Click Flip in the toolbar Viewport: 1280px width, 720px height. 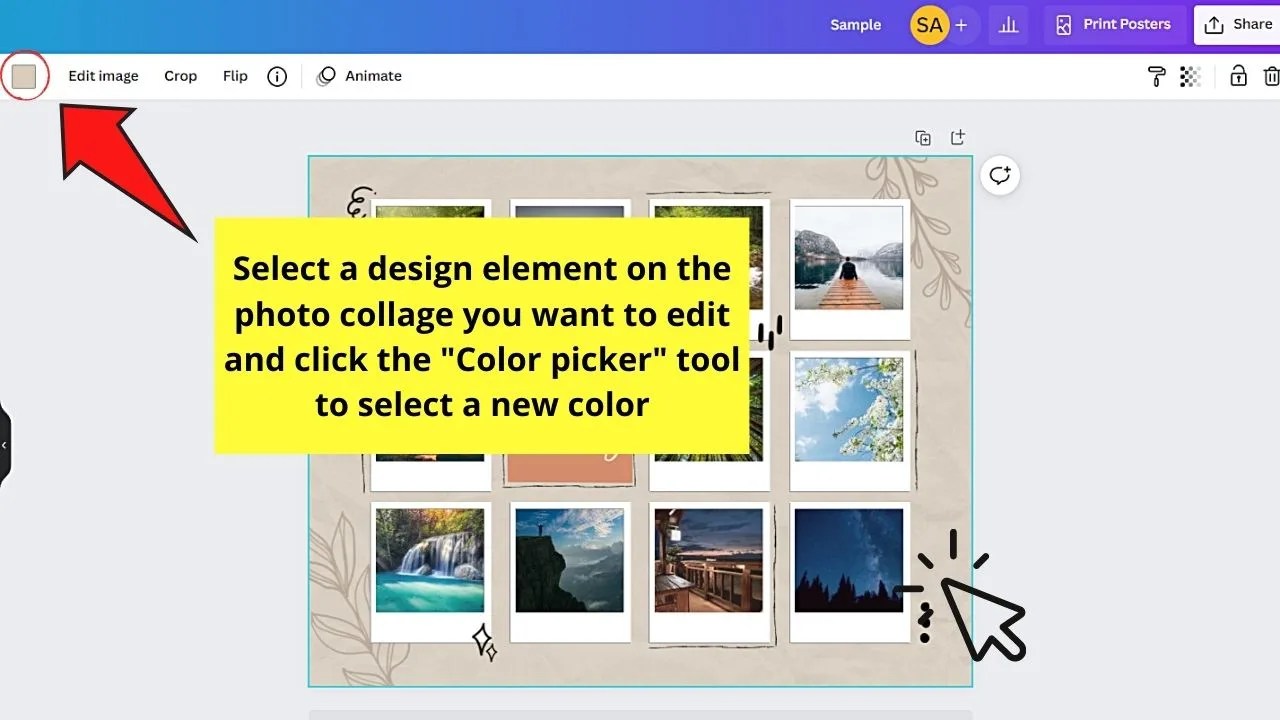235,76
